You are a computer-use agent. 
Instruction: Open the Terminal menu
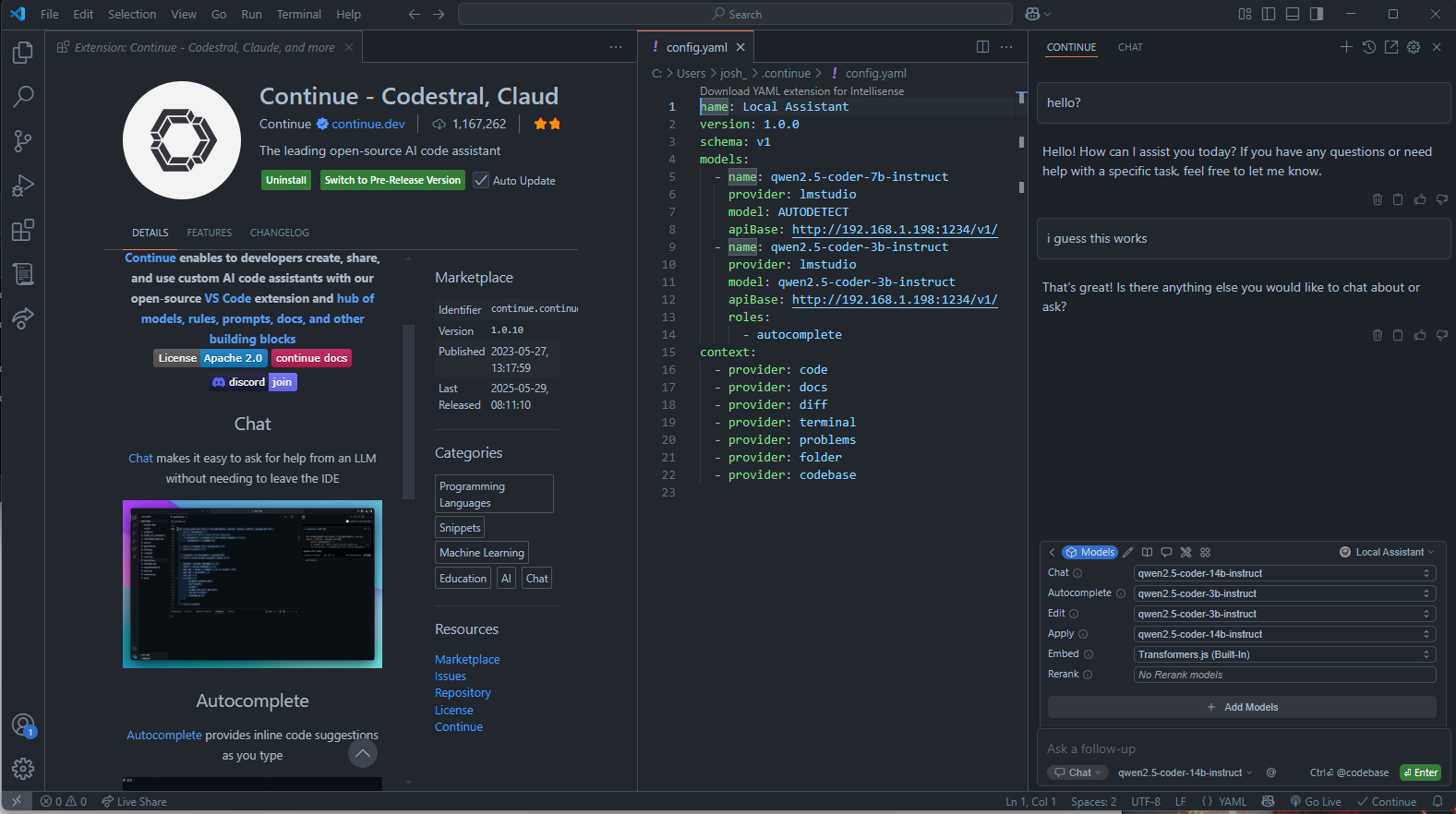(x=299, y=14)
